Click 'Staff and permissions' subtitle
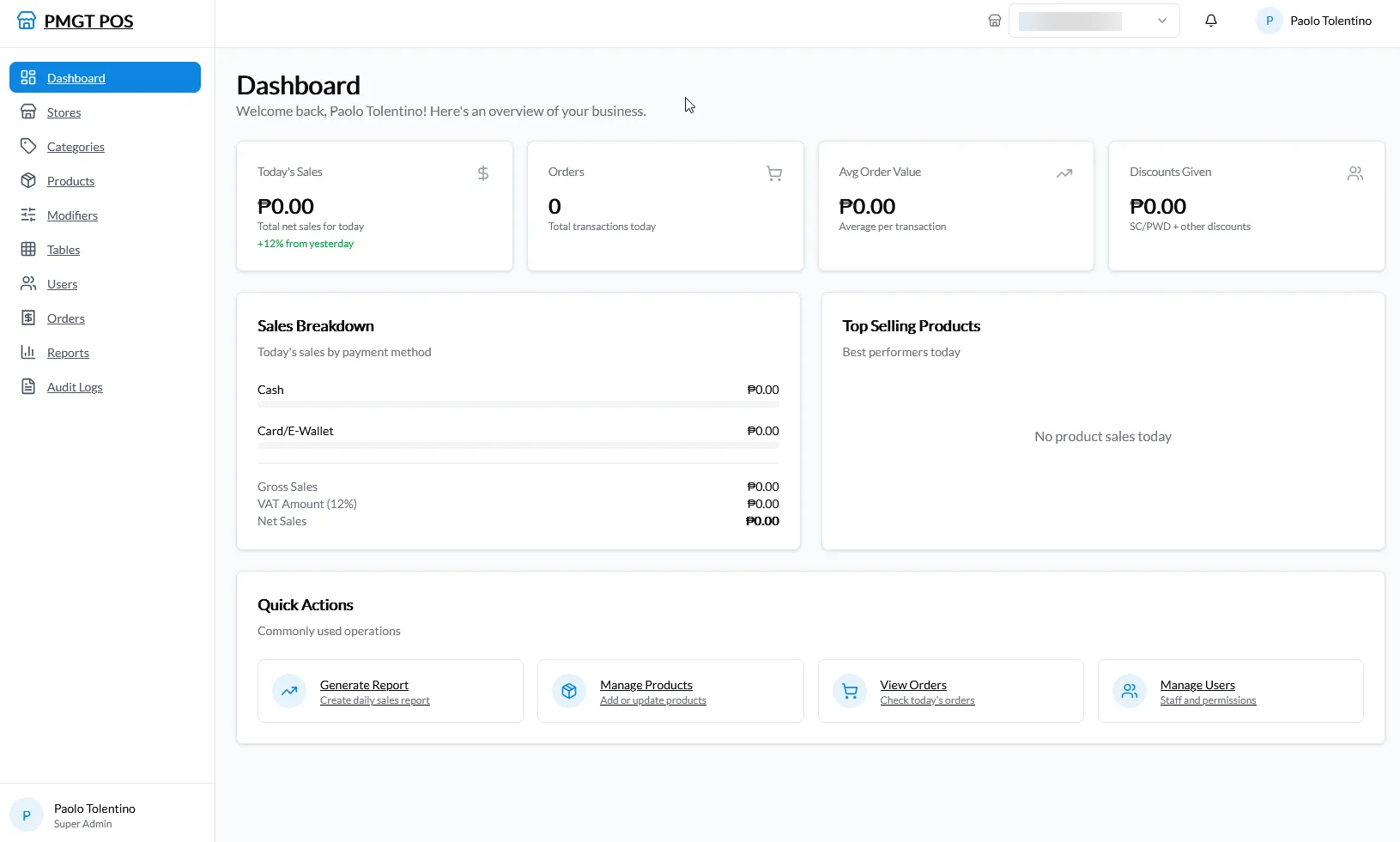Viewport: 1400px width, 842px height. click(x=1208, y=700)
